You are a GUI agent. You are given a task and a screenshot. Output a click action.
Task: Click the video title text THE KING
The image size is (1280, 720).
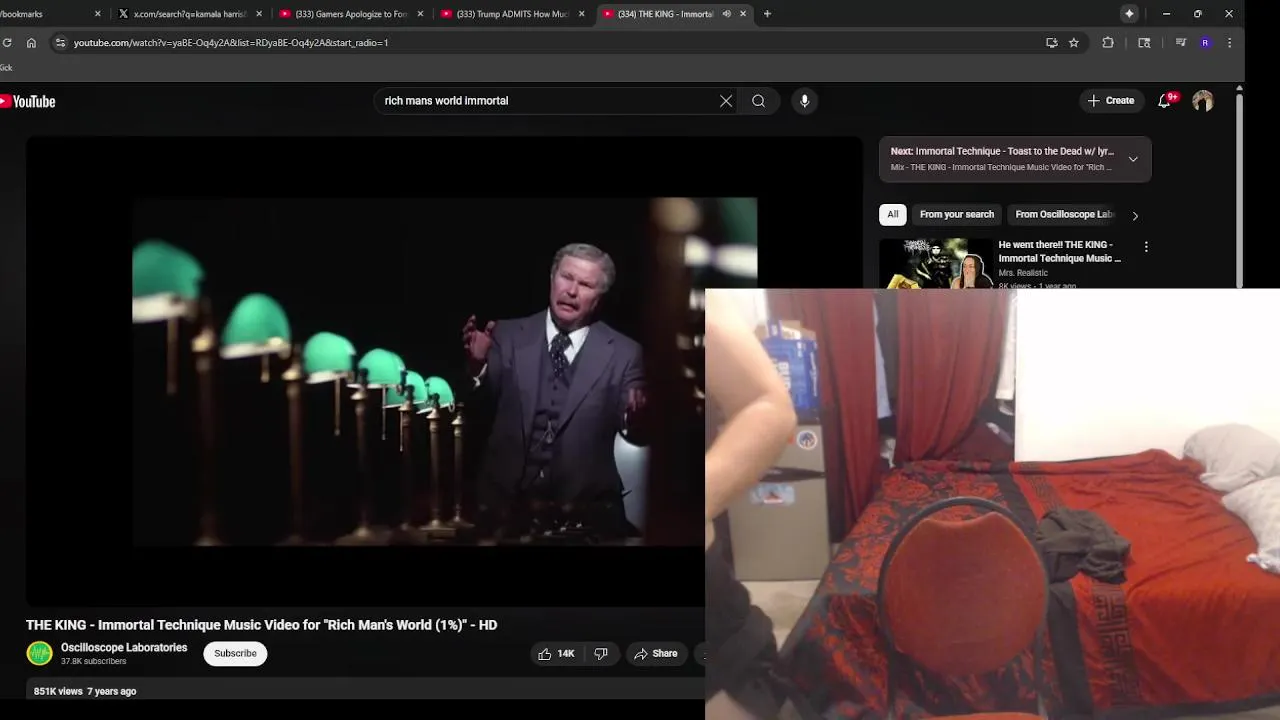[x=261, y=625]
